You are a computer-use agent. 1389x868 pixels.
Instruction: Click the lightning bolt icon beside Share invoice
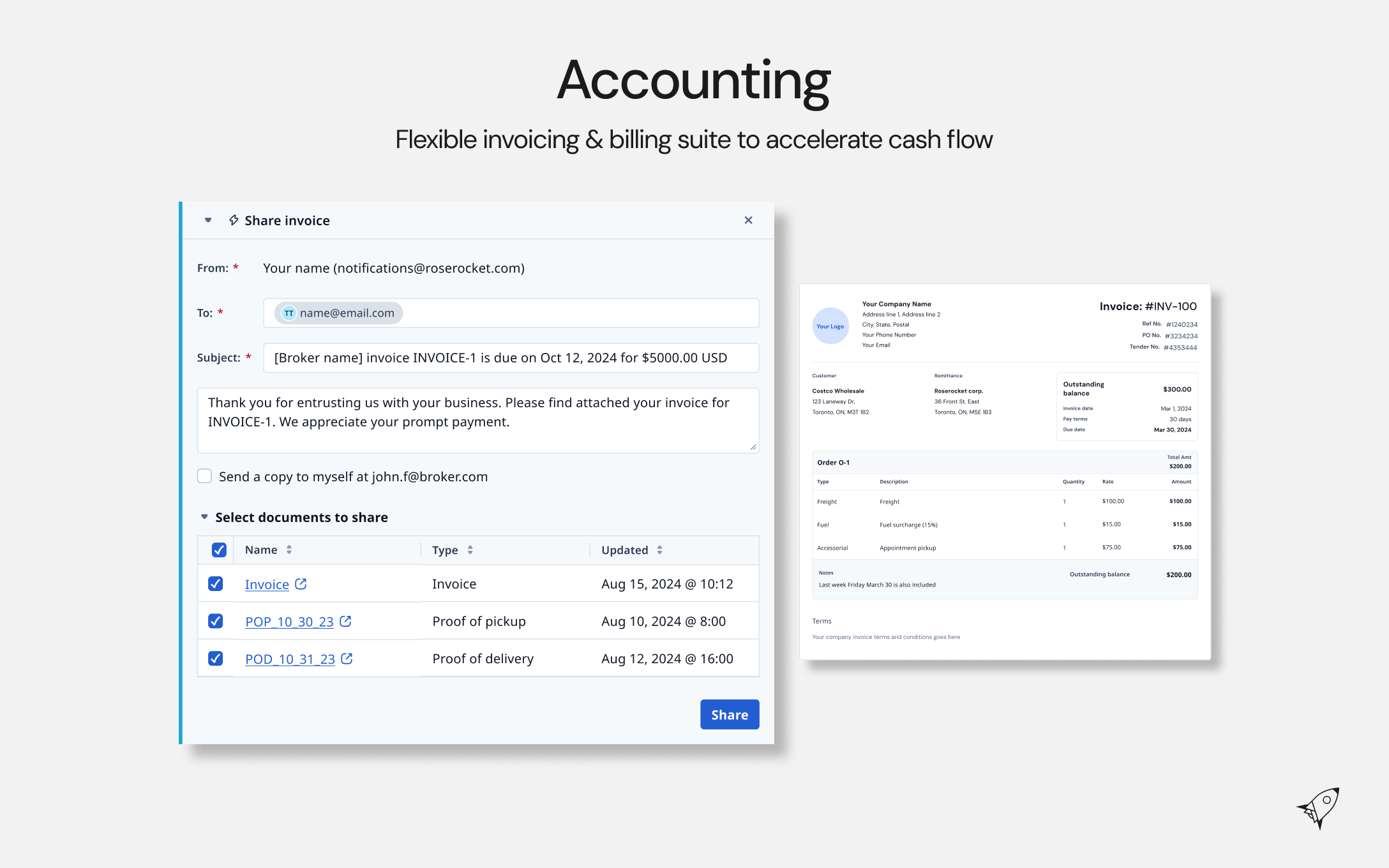click(x=234, y=220)
